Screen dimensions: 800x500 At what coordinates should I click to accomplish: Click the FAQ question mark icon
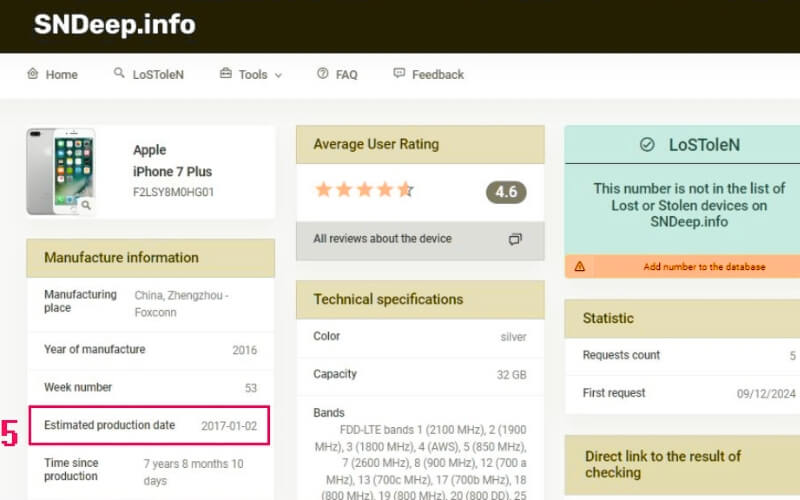[x=322, y=73]
